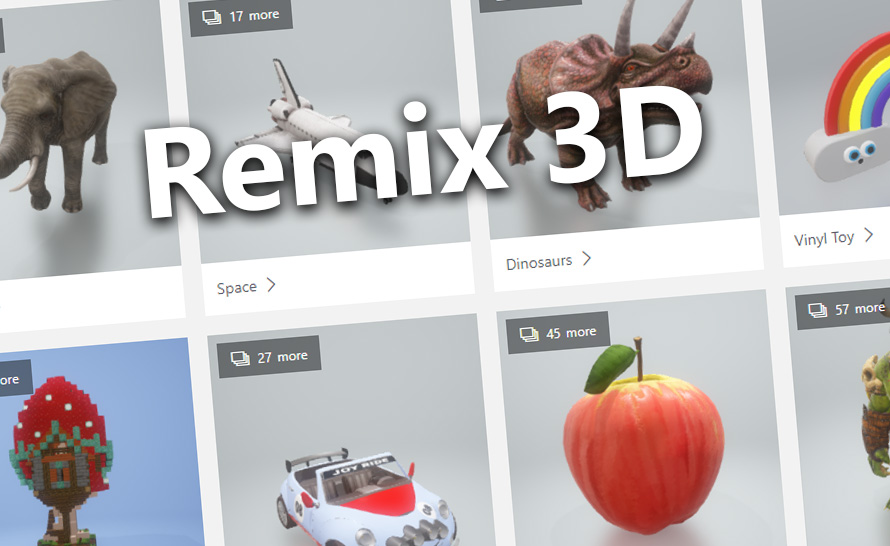Expand the chevron next to Space
890x546 pixels.
click(271, 284)
